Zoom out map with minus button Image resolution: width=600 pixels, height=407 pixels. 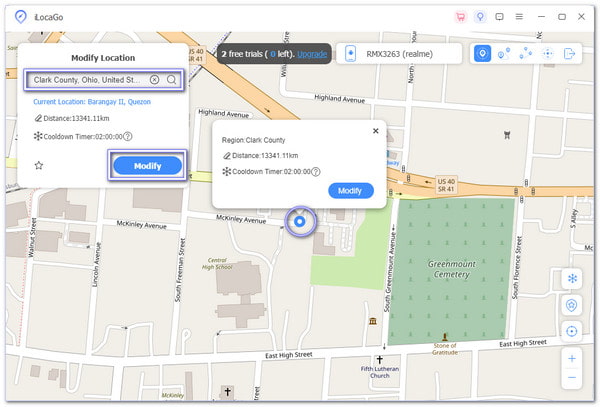pos(572,378)
